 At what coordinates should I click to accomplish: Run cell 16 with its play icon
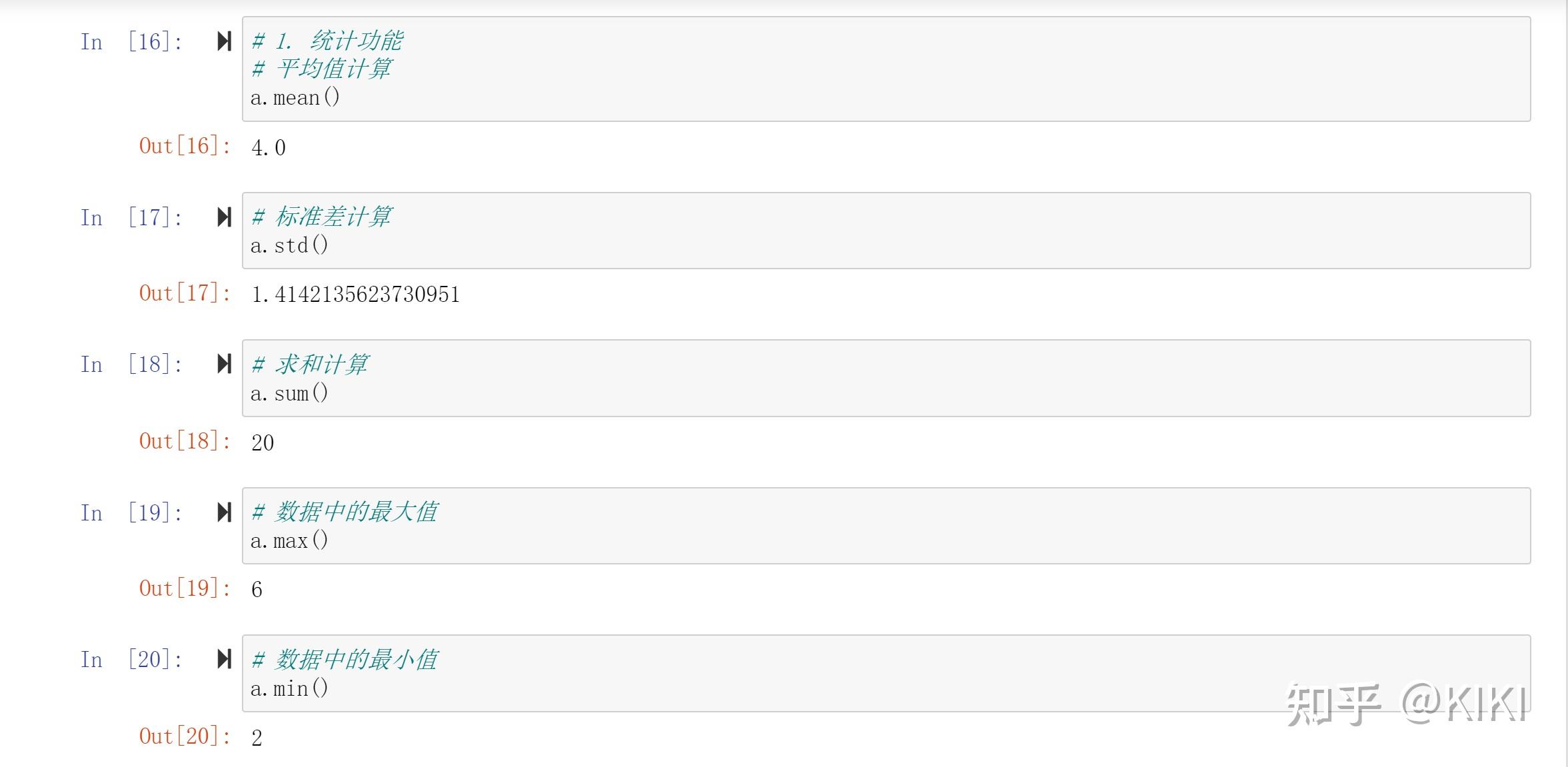pos(225,41)
